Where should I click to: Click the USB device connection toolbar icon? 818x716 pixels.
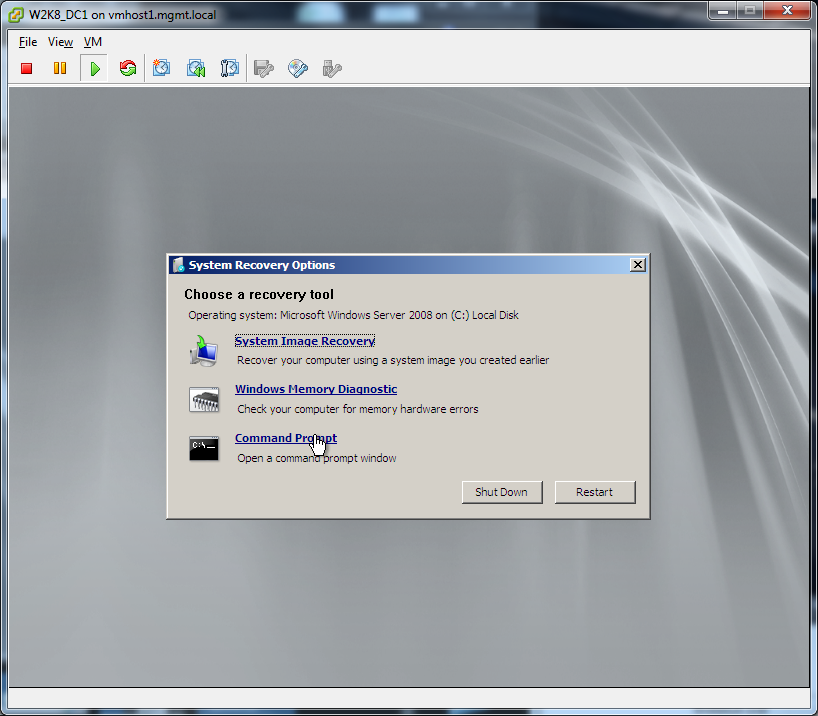(332, 68)
